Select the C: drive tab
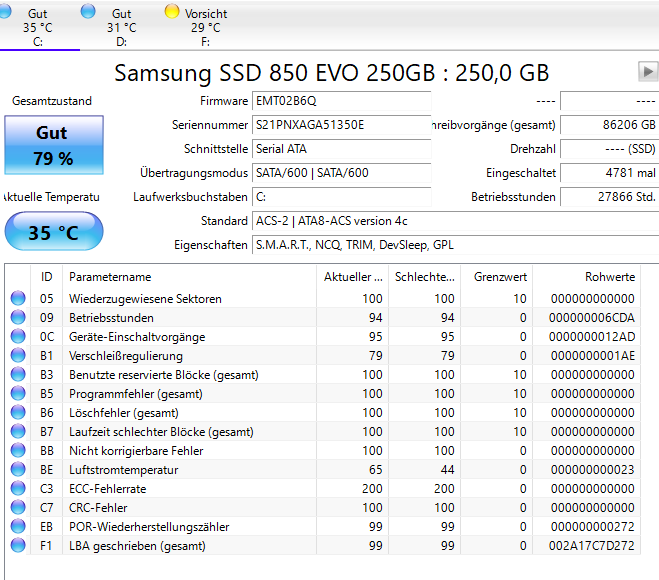659x580 pixels. coord(38,27)
